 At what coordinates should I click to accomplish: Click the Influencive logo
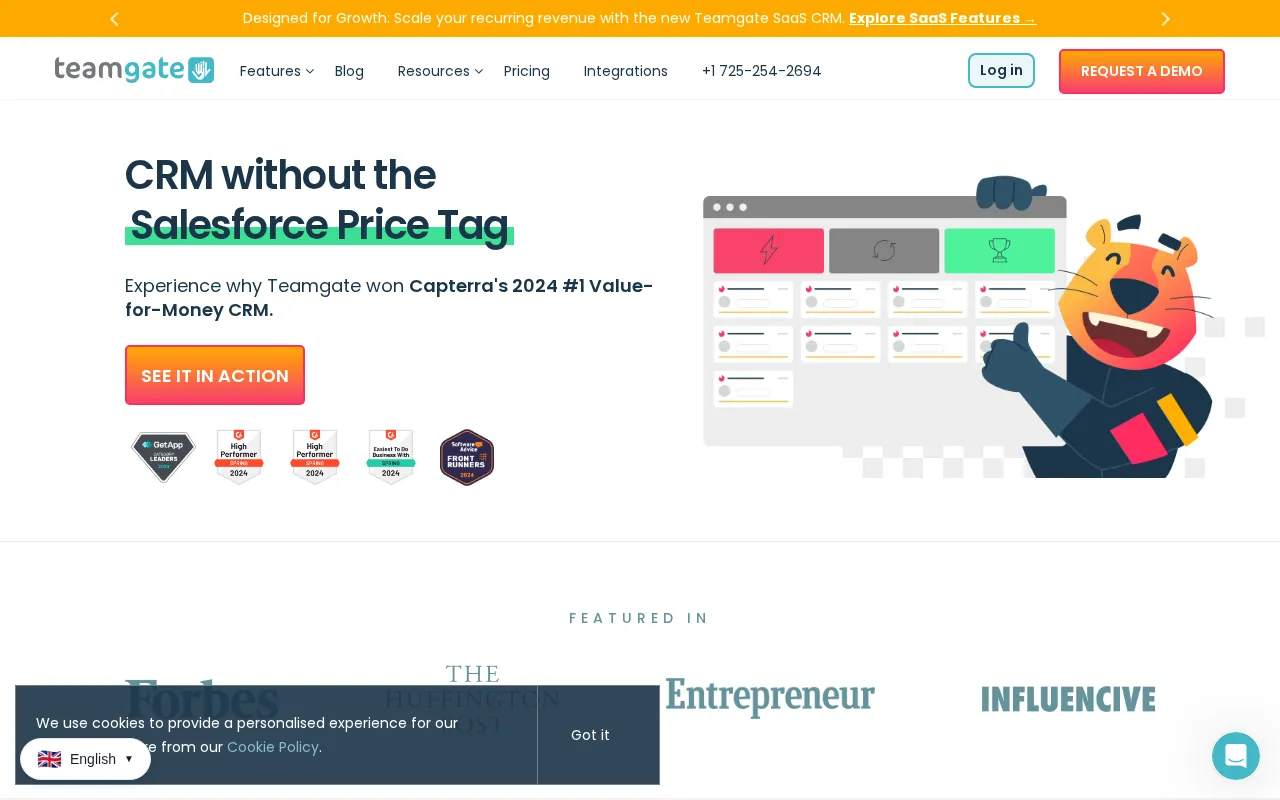tap(1068, 698)
